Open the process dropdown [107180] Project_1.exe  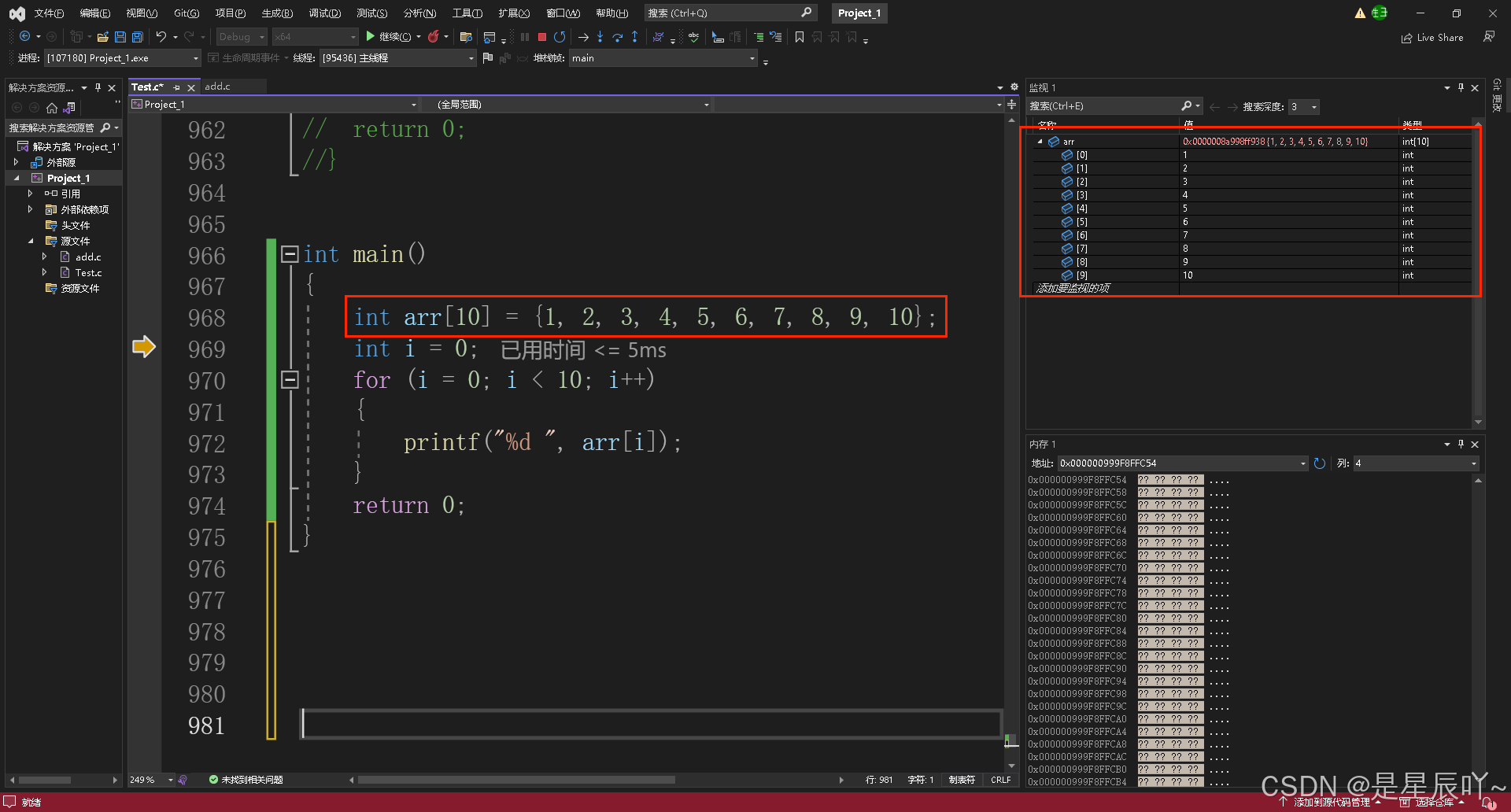pyautogui.click(x=123, y=58)
